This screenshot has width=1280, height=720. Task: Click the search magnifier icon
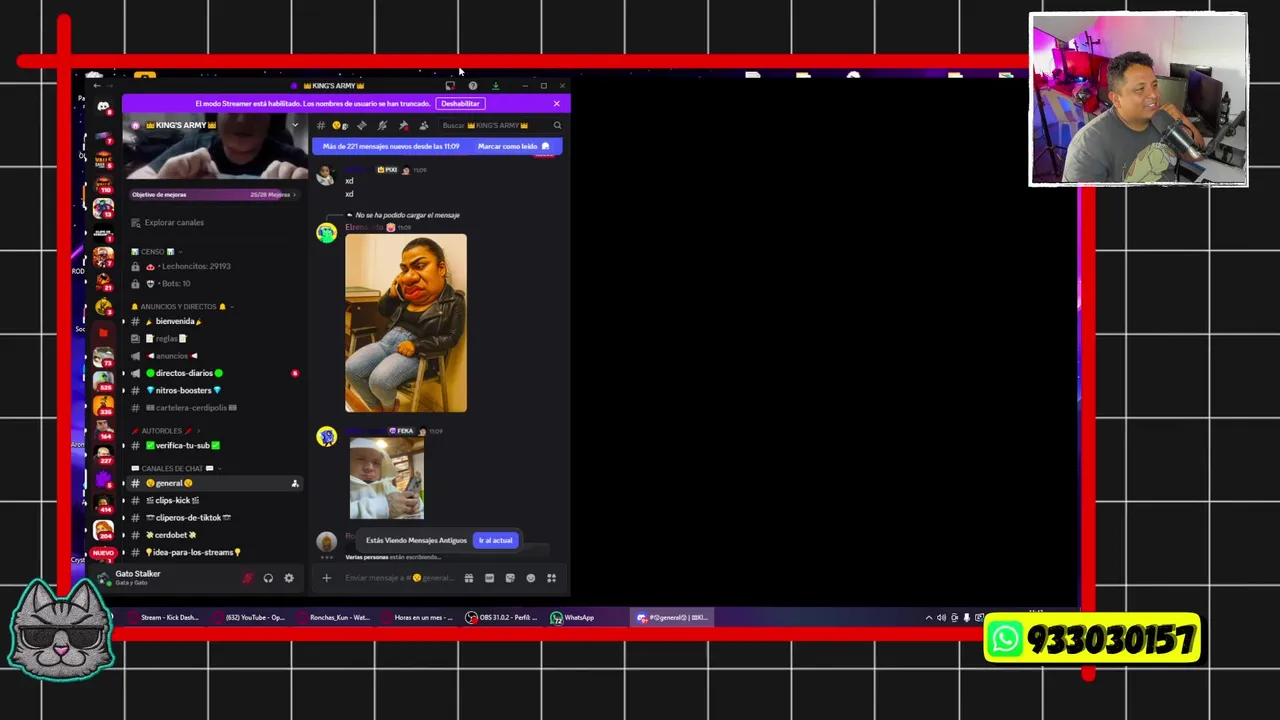point(557,125)
